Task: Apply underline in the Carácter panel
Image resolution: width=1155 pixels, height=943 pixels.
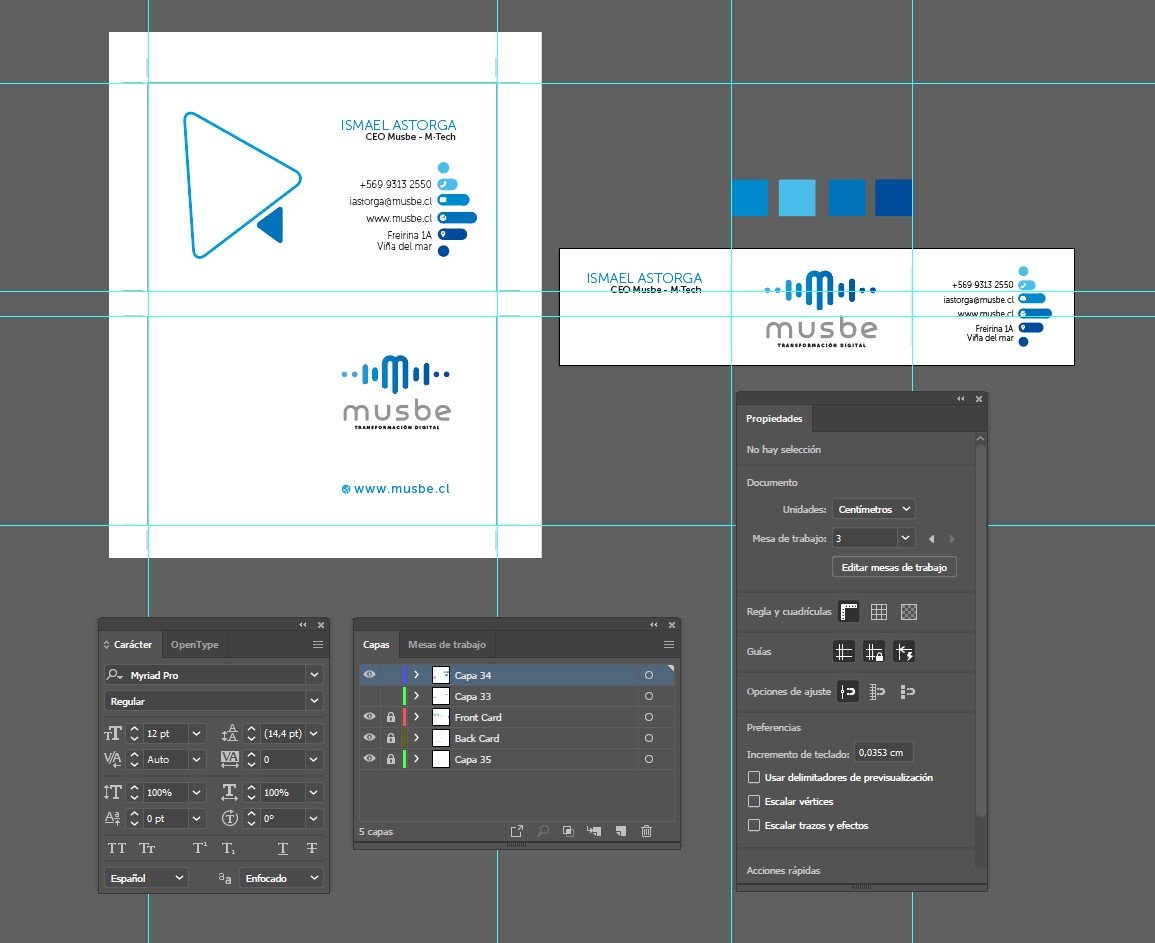Action: click(x=283, y=848)
